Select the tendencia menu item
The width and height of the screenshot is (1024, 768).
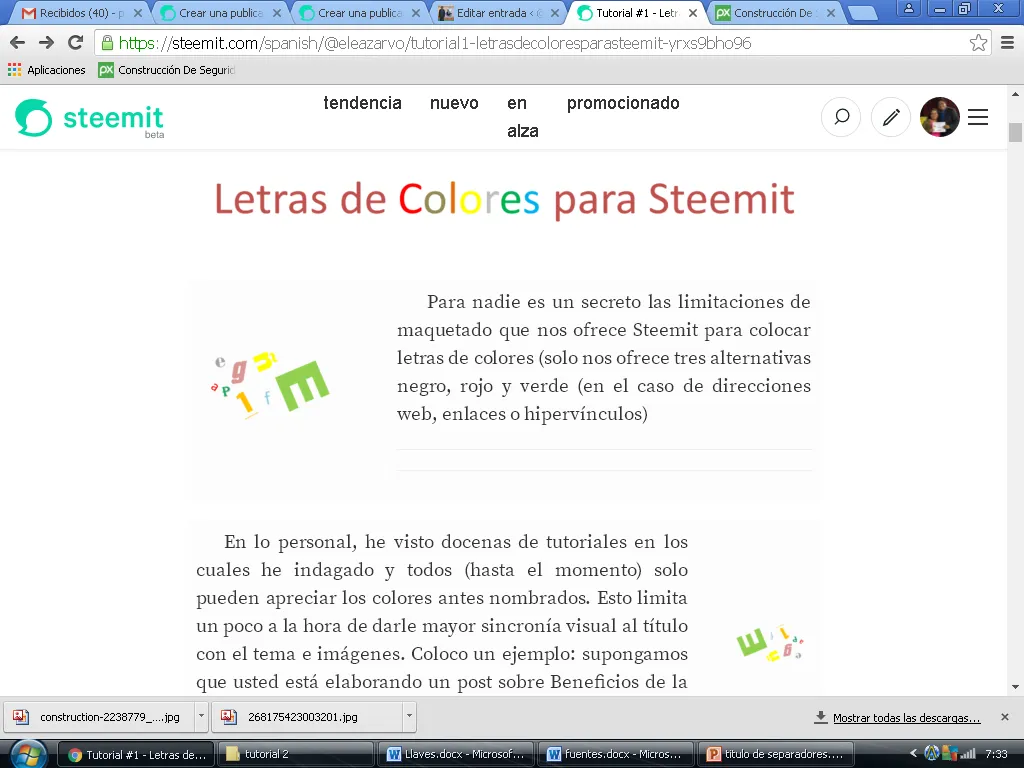click(x=362, y=103)
